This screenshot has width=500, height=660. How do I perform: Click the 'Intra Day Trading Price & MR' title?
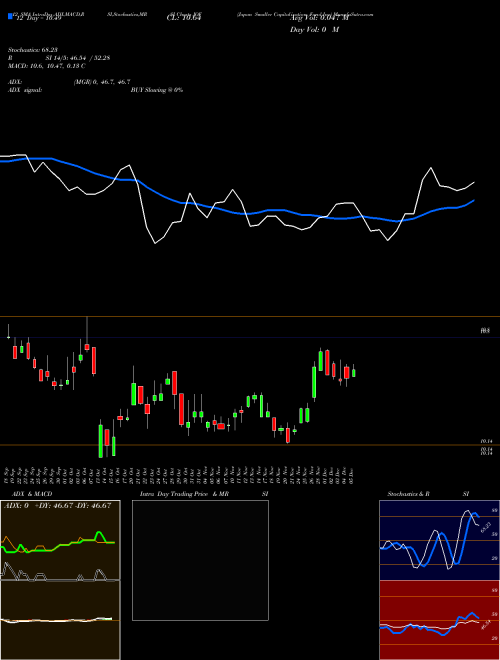pos(184,494)
